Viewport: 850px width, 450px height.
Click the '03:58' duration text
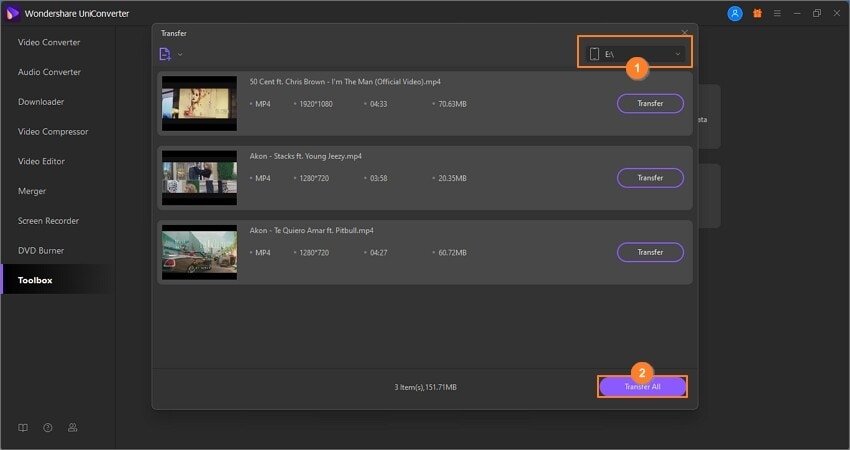click(378, 178)
